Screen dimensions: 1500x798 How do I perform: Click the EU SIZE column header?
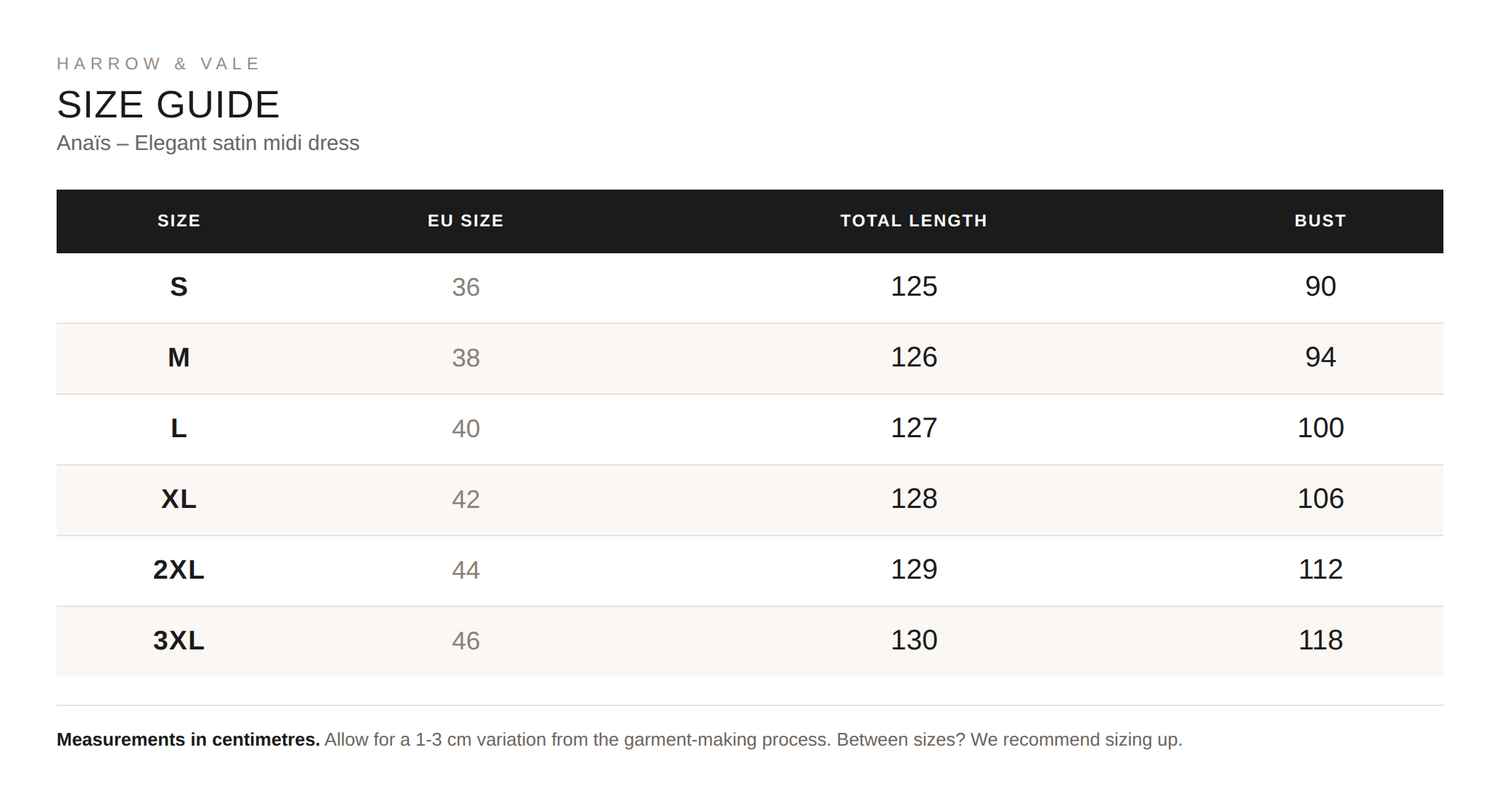(466, 221)
